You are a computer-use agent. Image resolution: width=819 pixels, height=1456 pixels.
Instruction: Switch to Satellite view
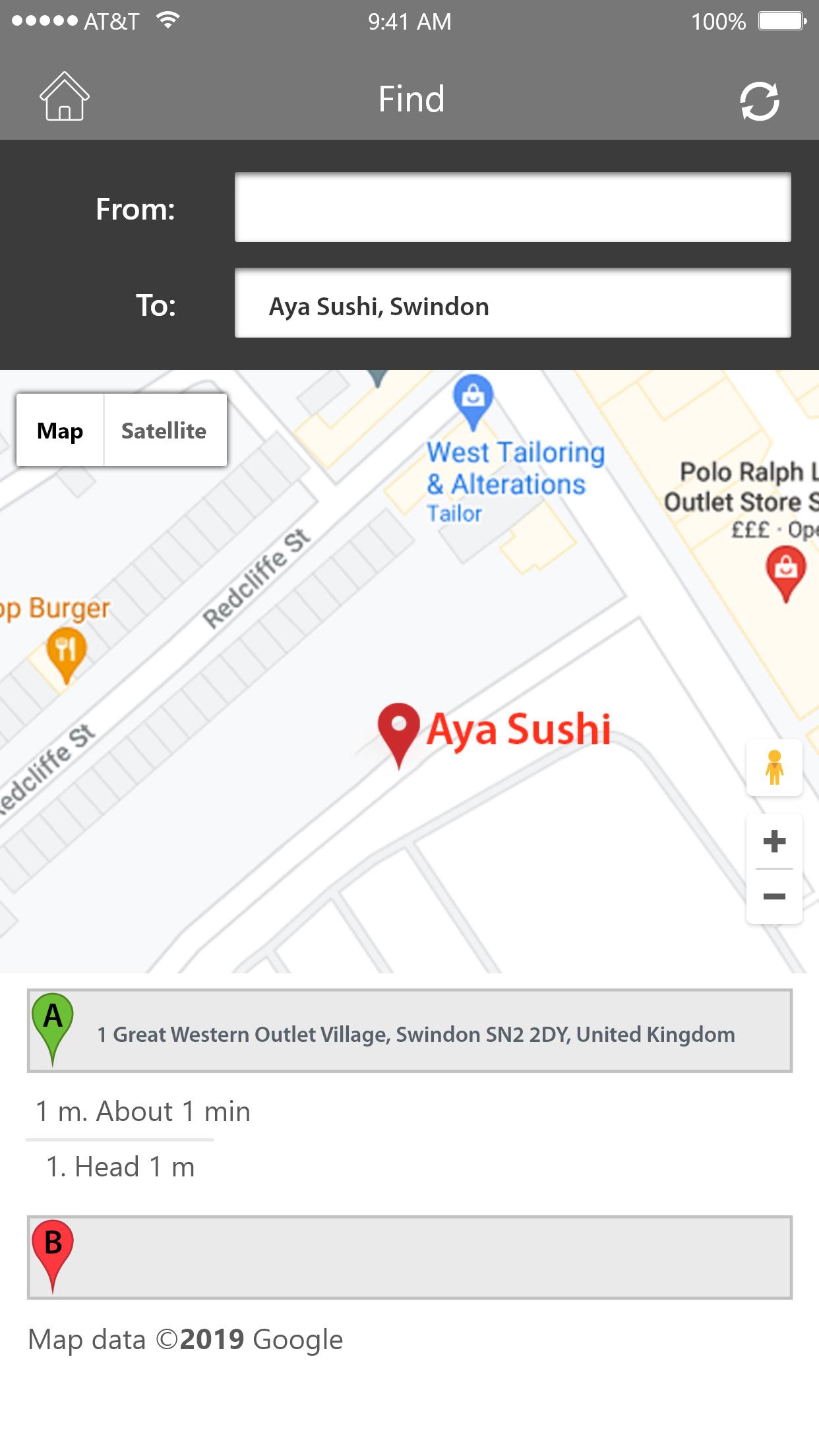point(164,431)
